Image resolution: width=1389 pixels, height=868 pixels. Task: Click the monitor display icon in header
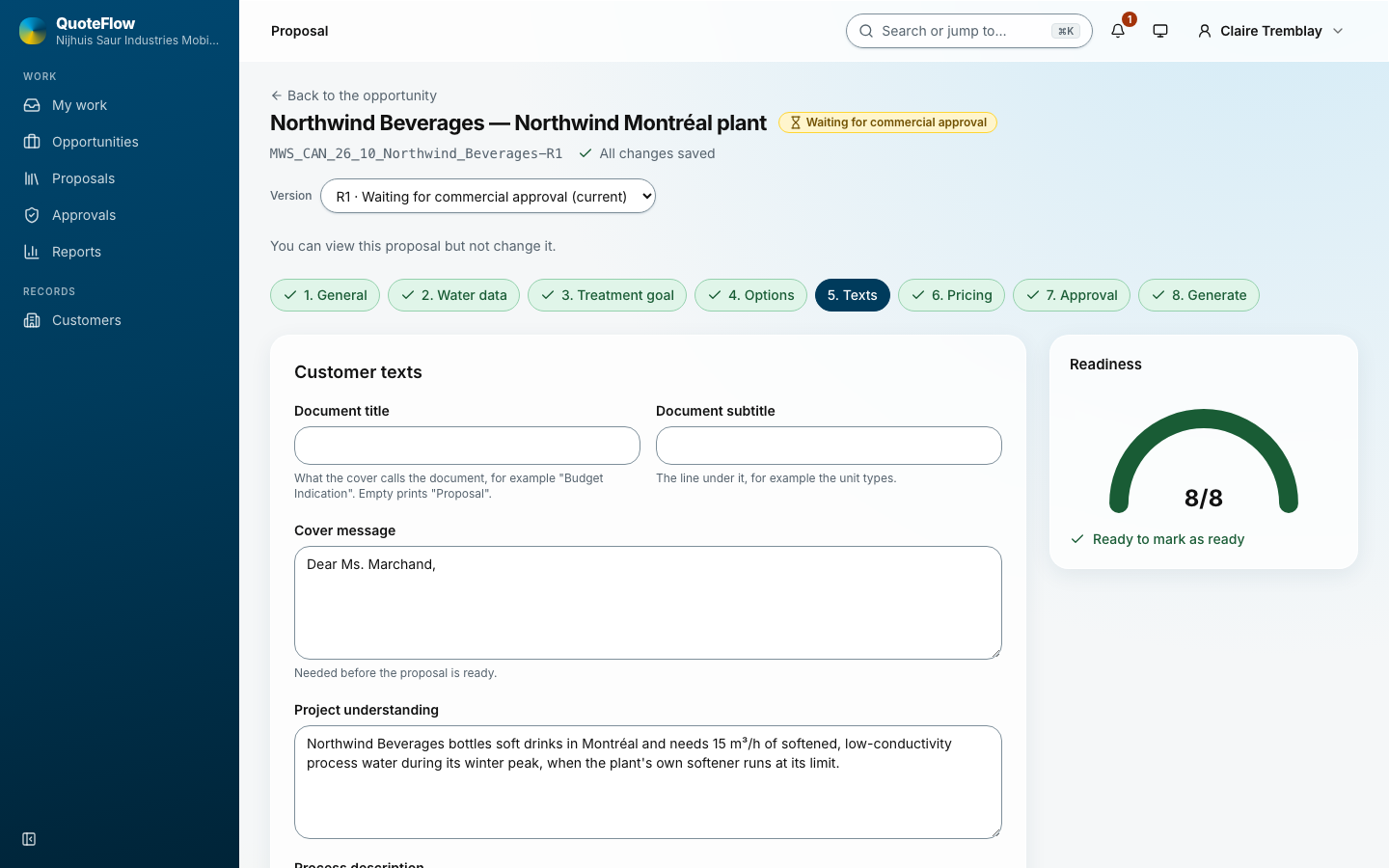1160,31
